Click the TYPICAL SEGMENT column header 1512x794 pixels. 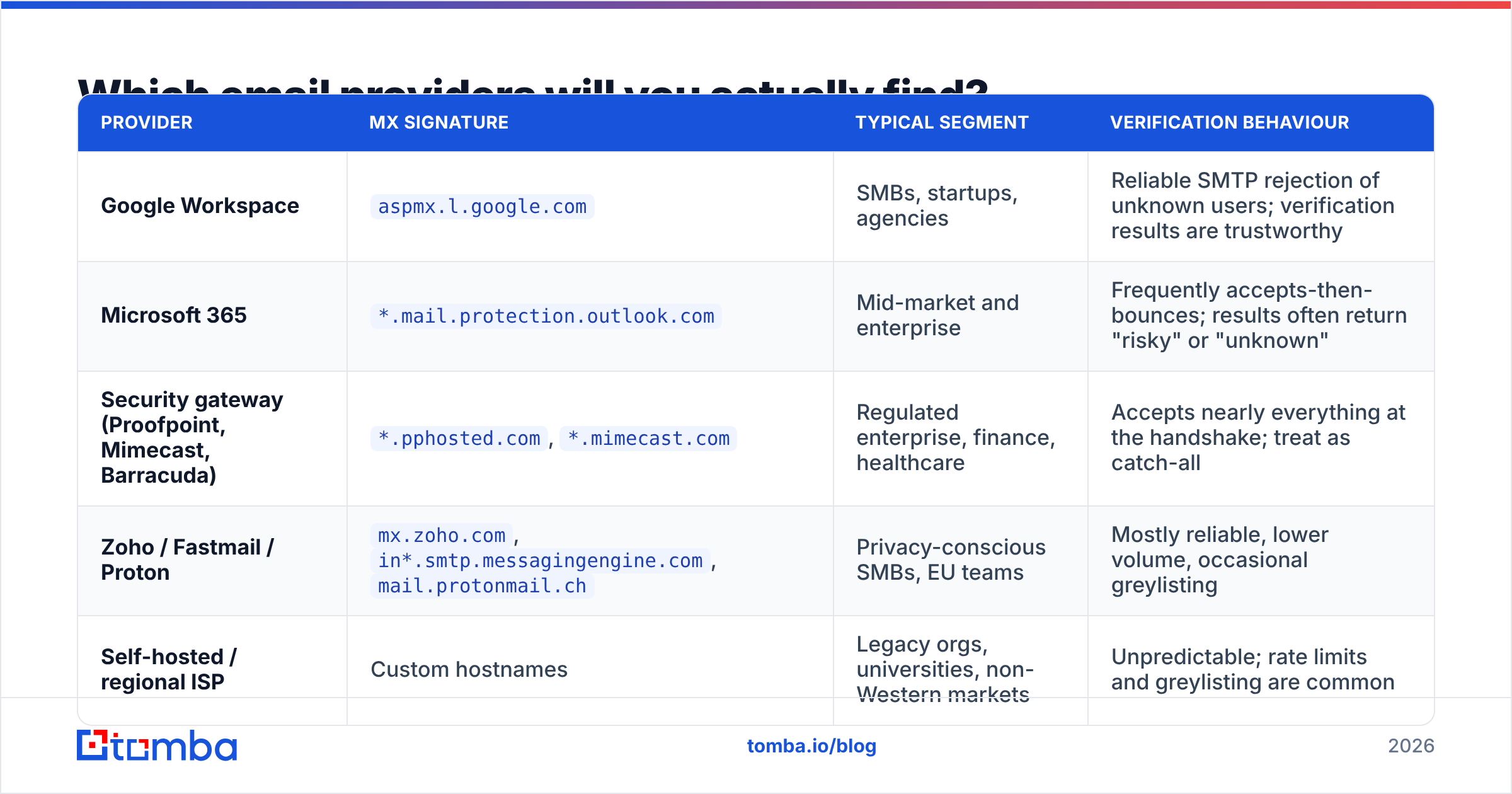tap(942, 122)
